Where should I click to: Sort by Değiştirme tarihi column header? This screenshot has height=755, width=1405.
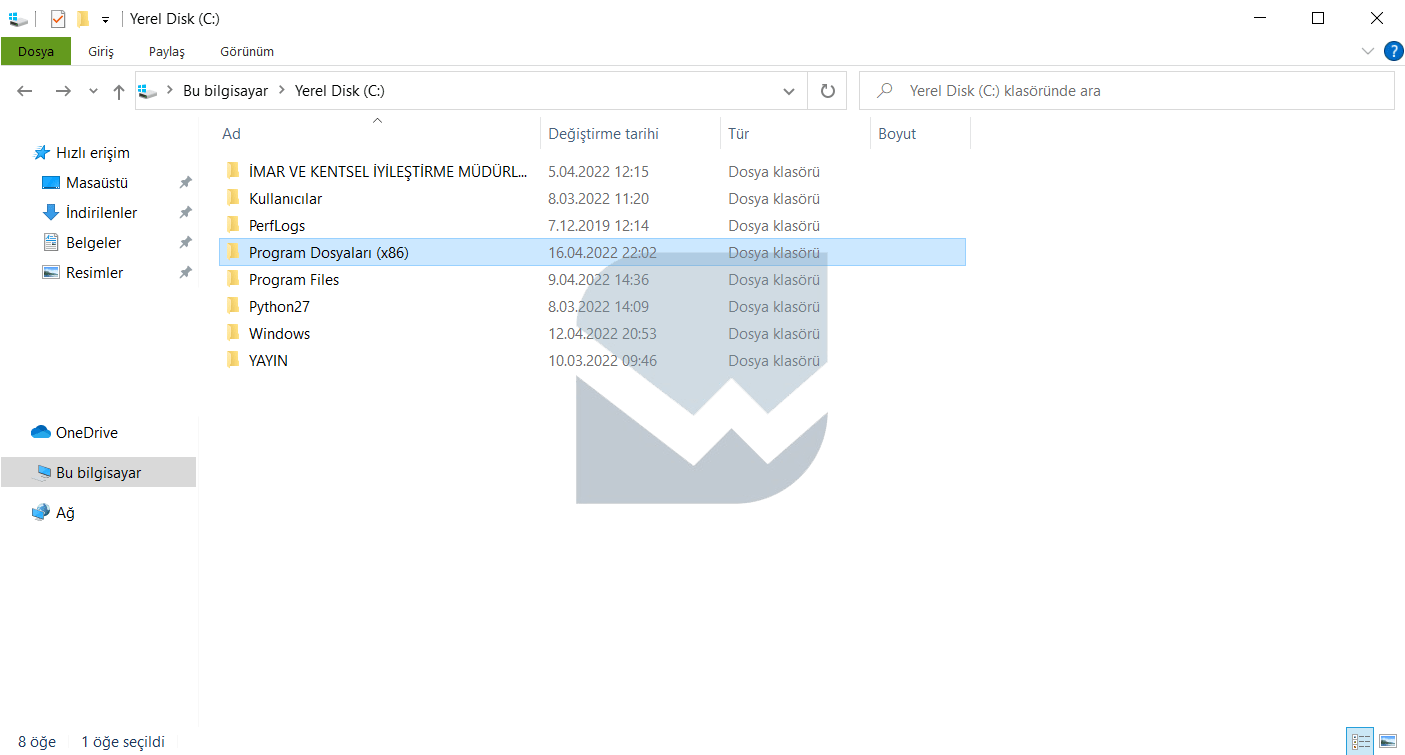(x=603, y=134)
